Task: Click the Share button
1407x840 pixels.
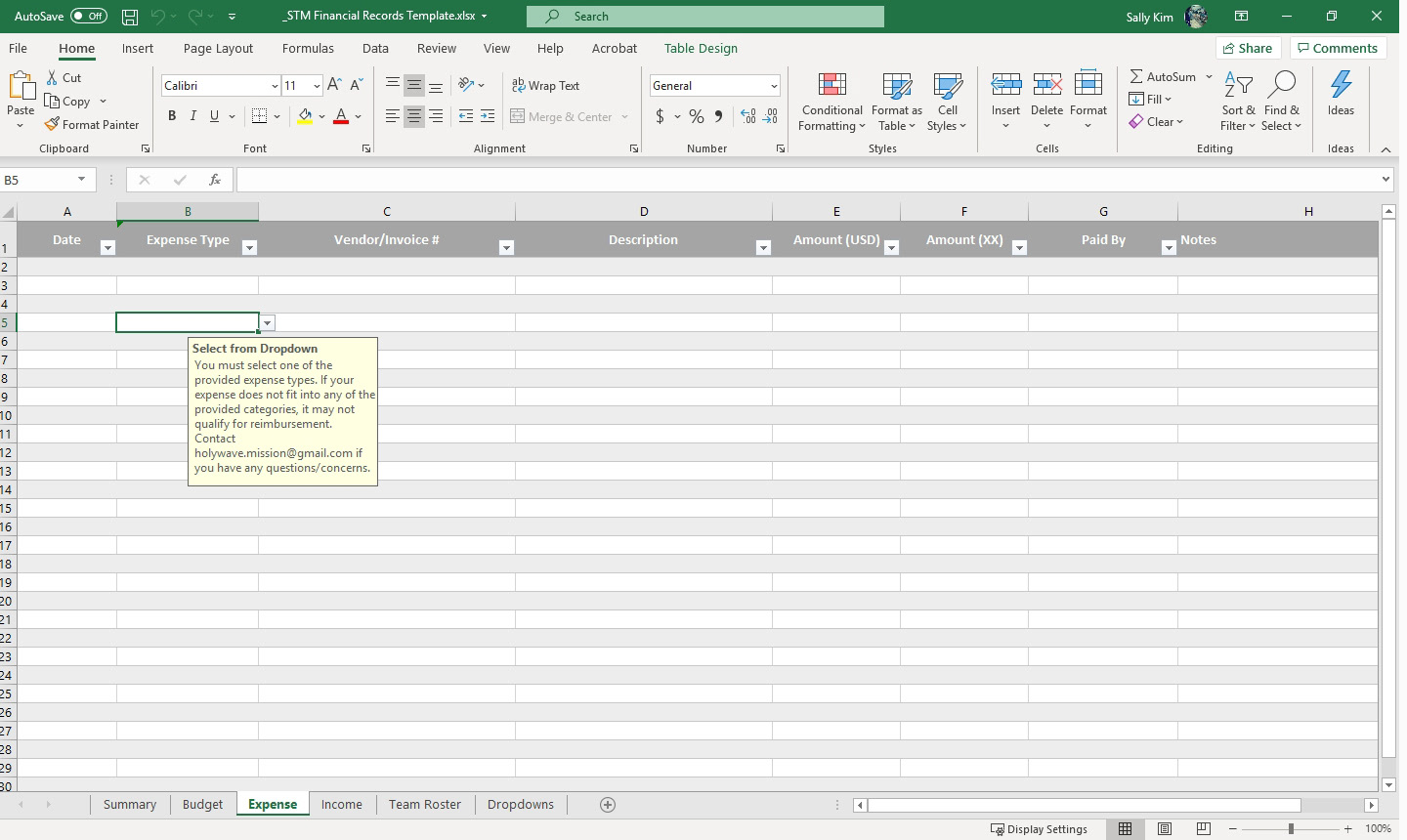Action: tap(1248, 48)
